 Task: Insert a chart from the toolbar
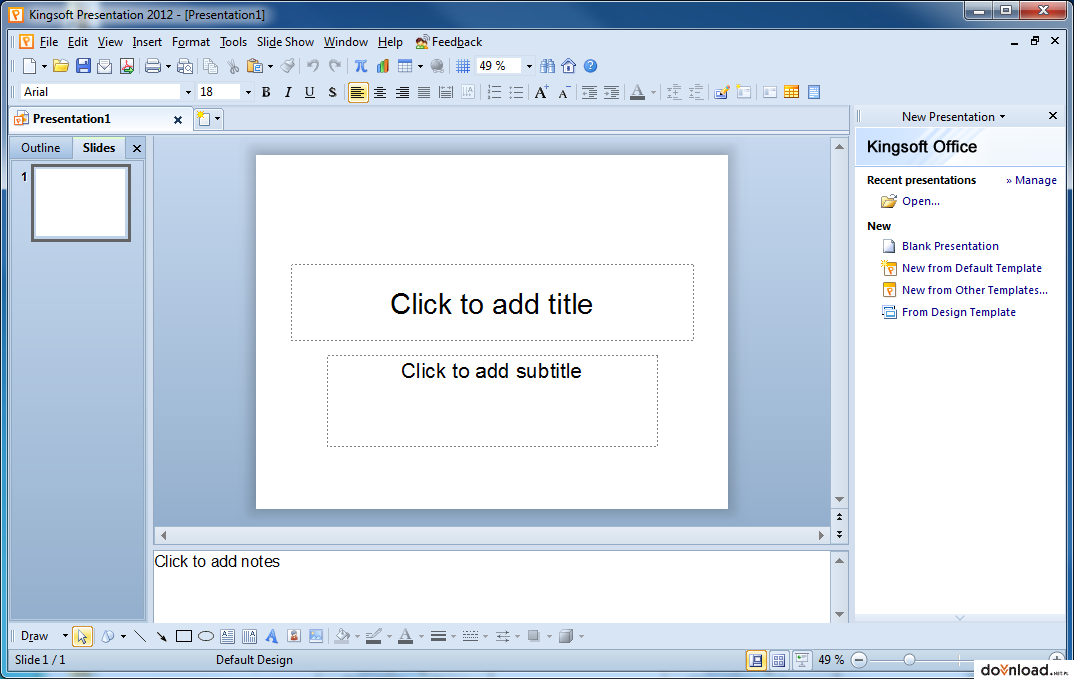point(383,66)
